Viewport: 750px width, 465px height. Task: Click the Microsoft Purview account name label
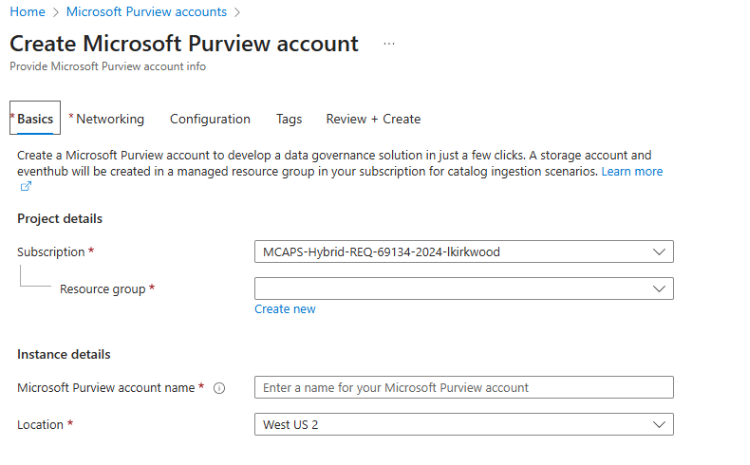pos(106,388)
